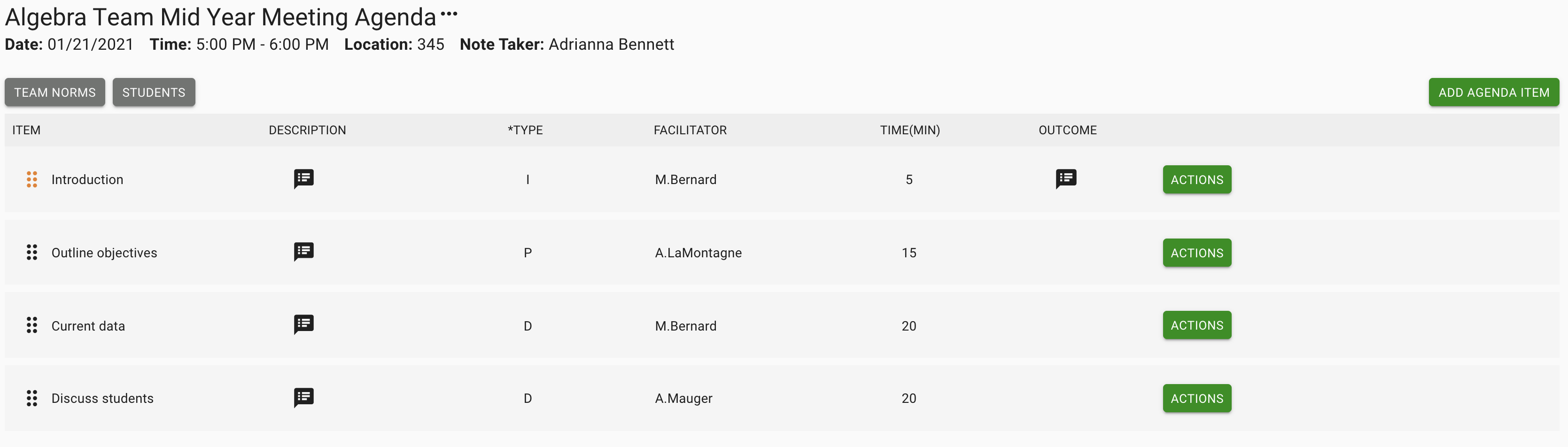Show the TEAM NORMS panel
Screen dimensions: 1568x447
point(55,92)
